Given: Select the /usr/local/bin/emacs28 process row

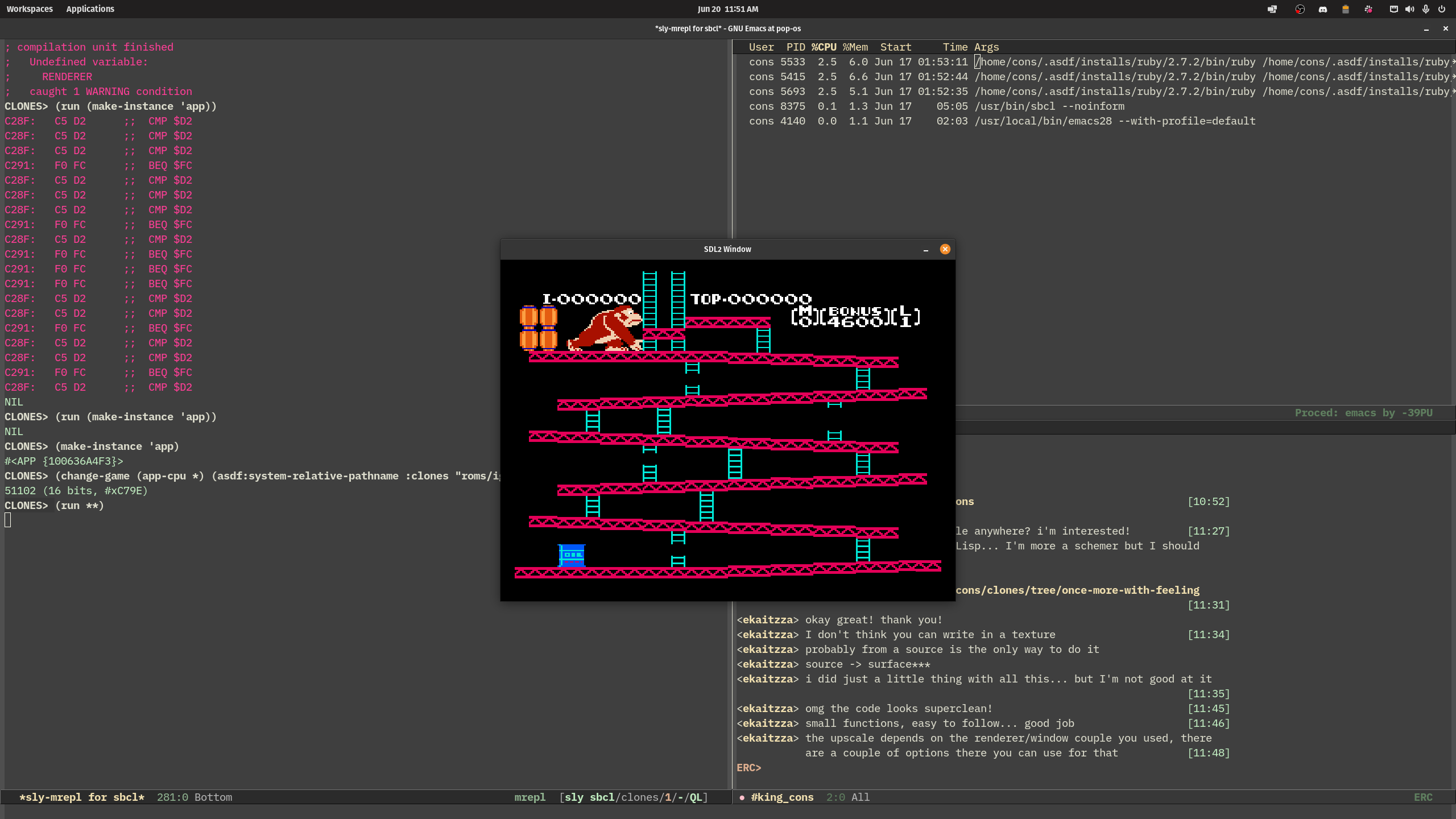Looking at the screenshot, I should [1095, 121].
